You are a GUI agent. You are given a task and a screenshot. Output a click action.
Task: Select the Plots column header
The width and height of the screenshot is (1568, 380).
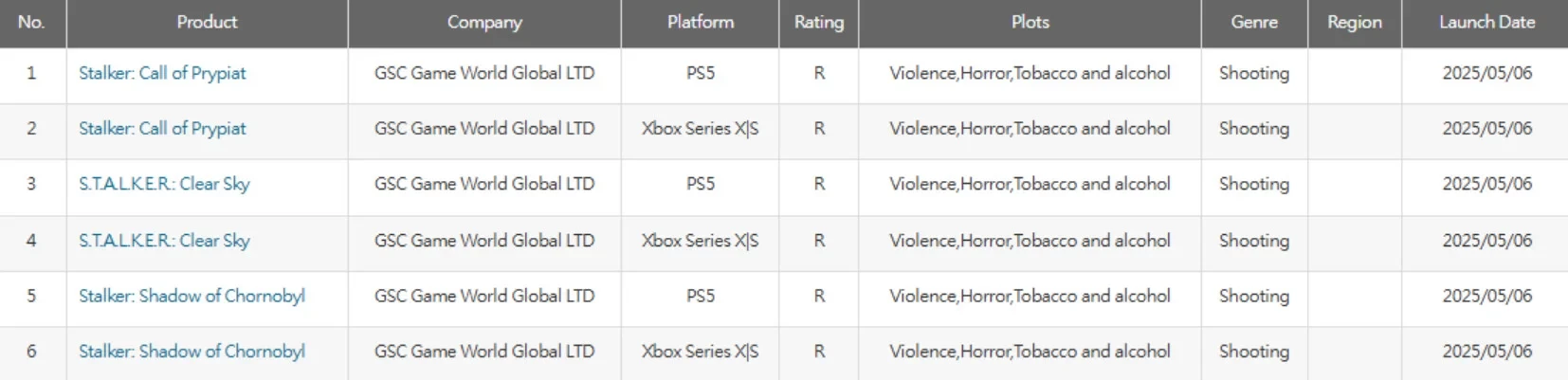coord(1030,23)
